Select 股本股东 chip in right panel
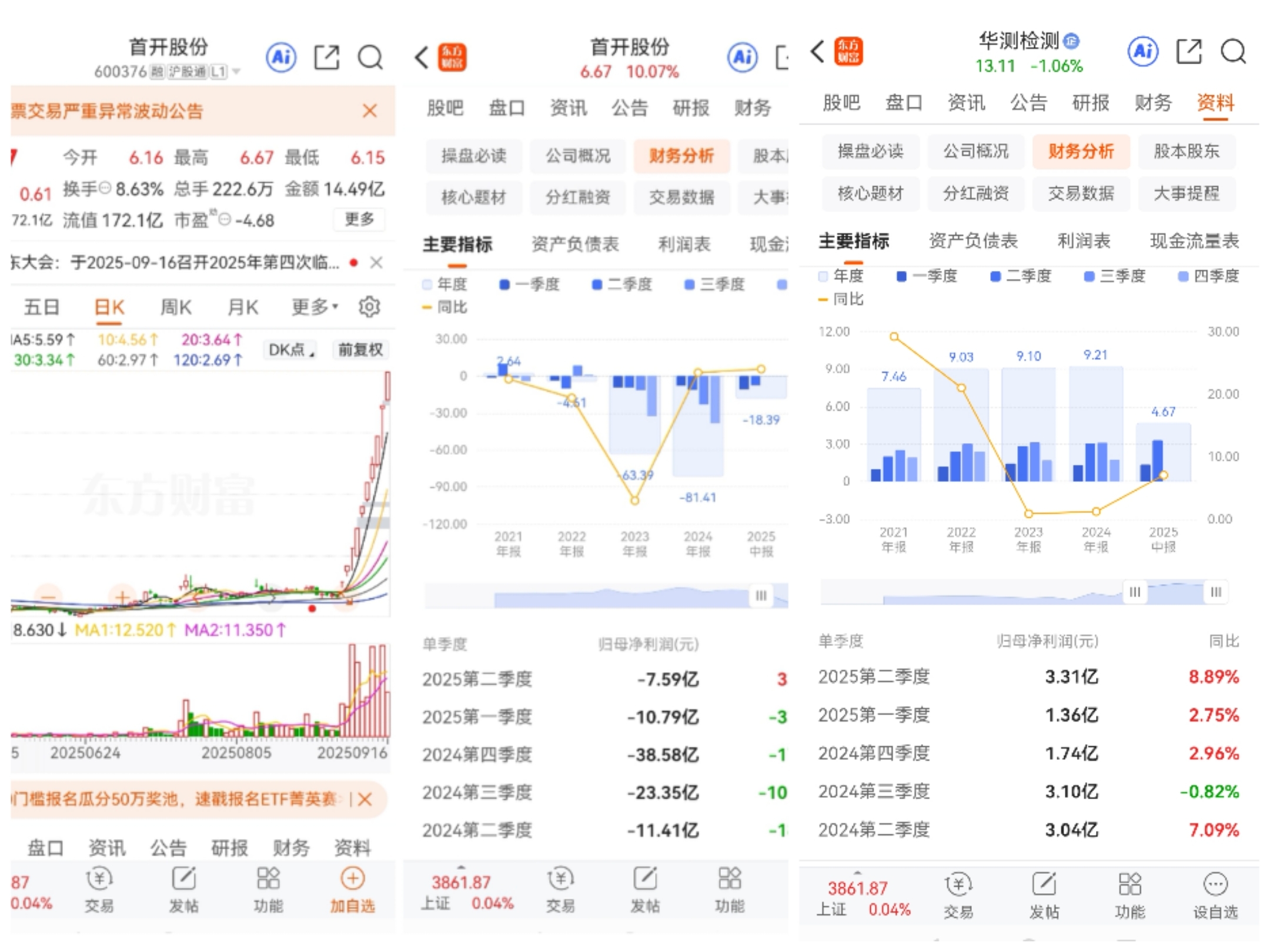 1187,152
